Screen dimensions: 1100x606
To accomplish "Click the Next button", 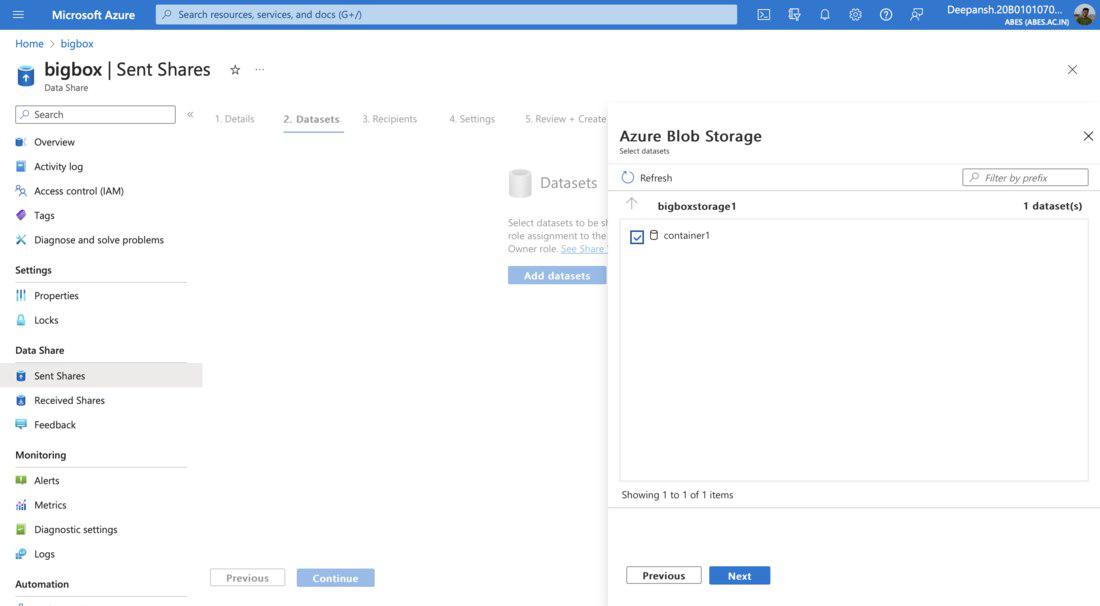I will pos(739,576).
